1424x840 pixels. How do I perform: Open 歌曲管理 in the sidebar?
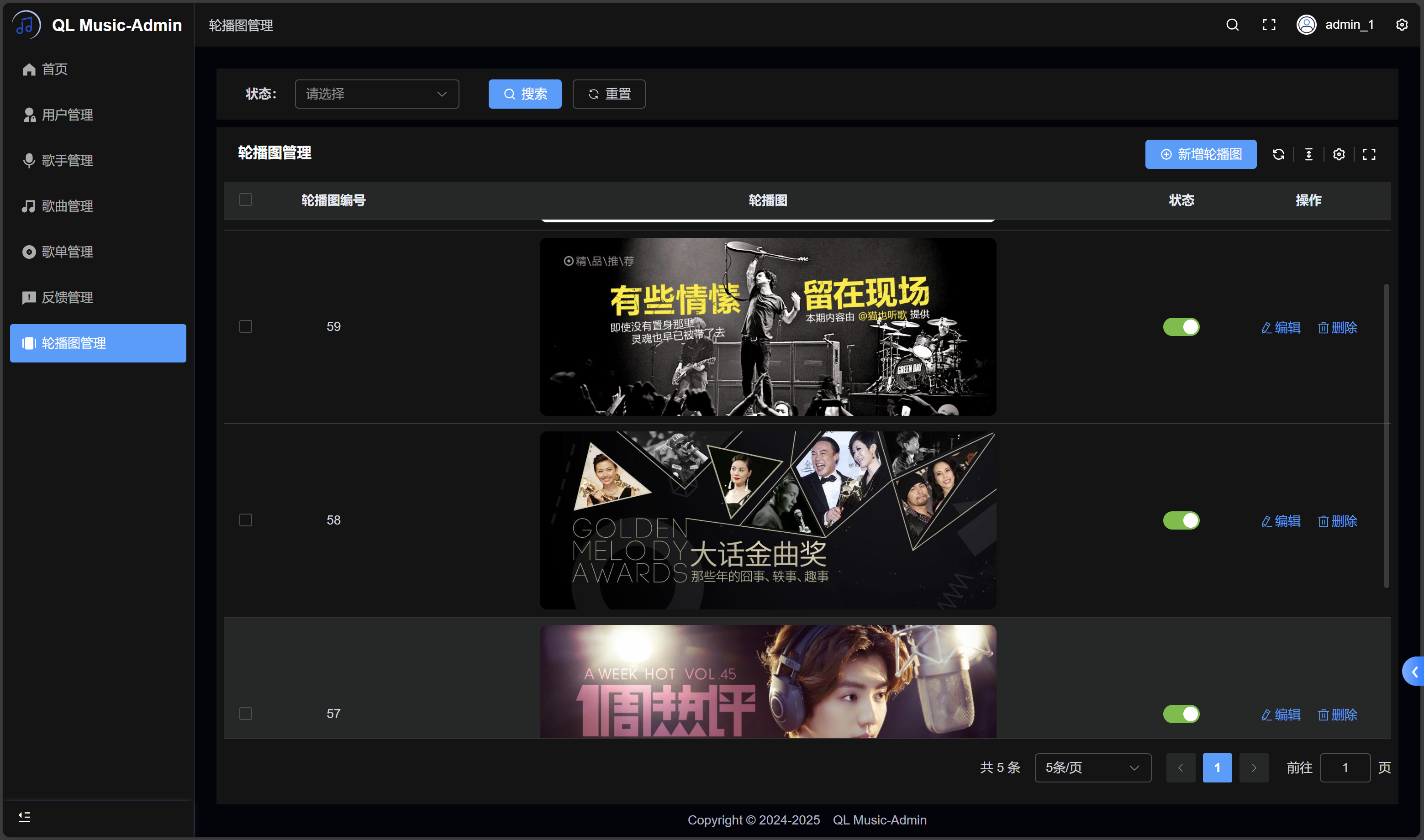pos(98,206)
